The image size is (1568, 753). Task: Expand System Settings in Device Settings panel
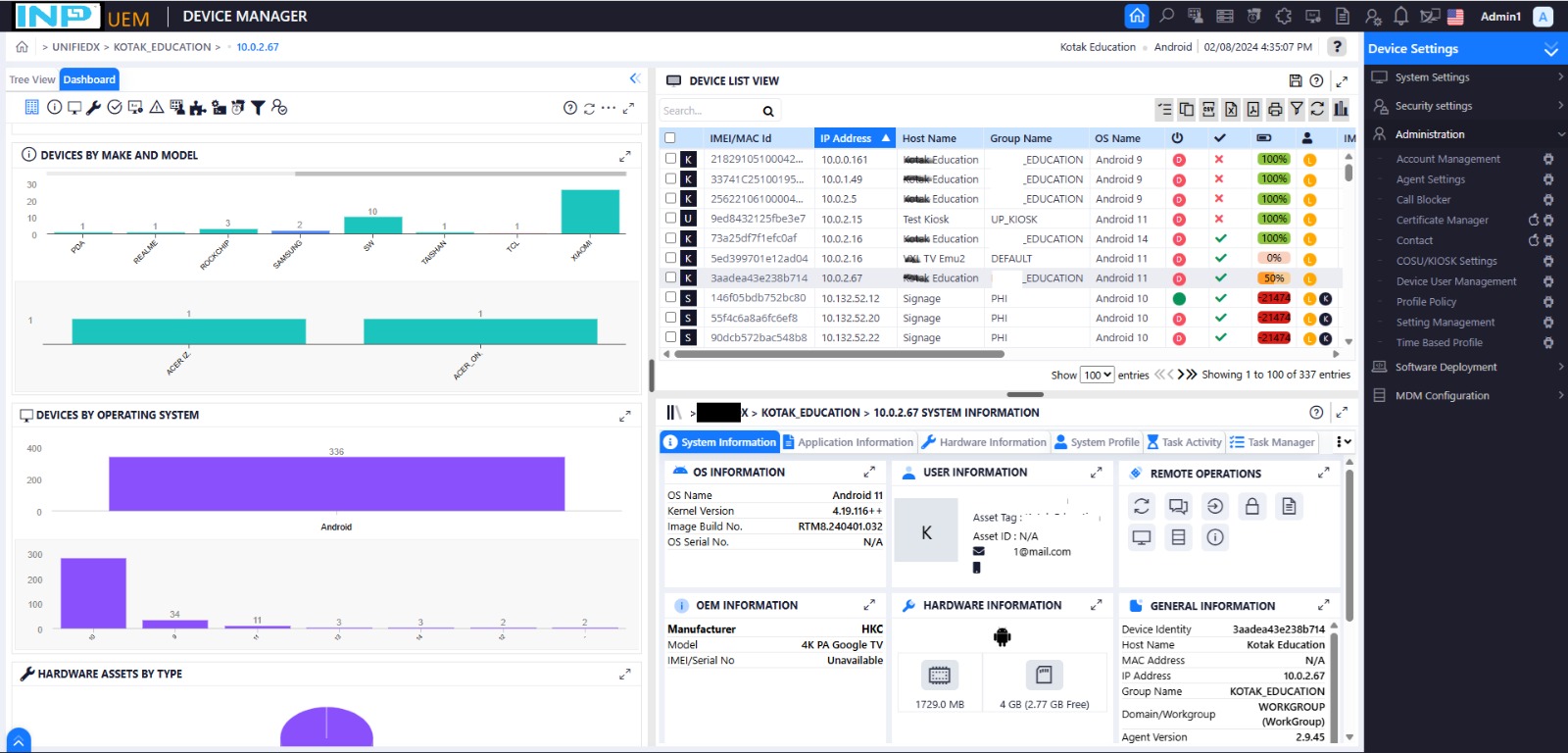tap(1465, 77)
